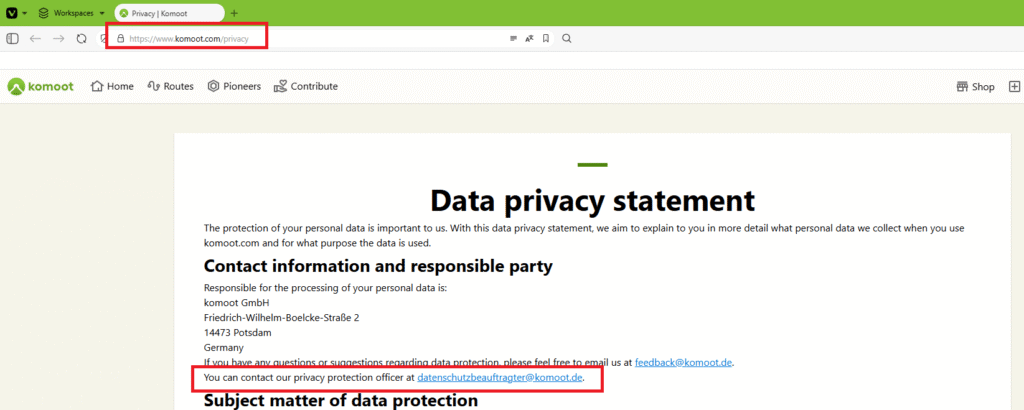Click the Workspaces stacked layers icon

tap(44, 13)
